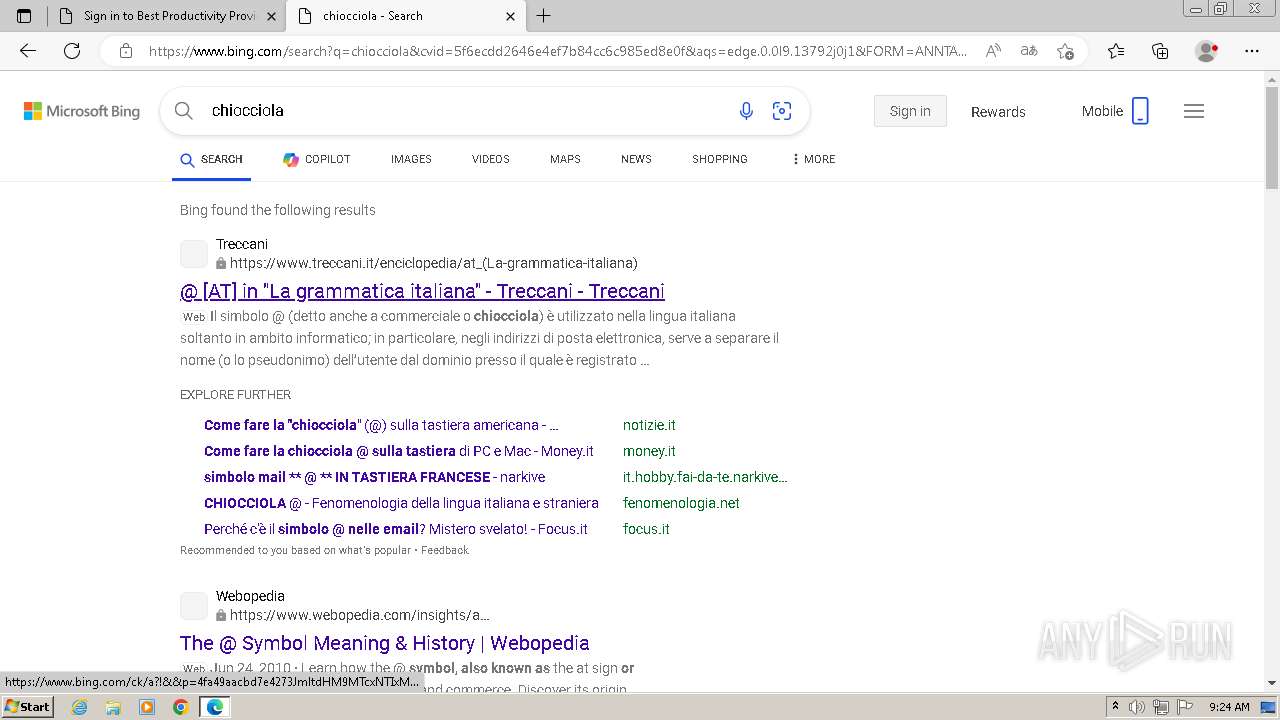This screenshot has height=720, width=1280.
Task: Search using voice microphone
Action: pyautogui.click(x=746, y=111)
